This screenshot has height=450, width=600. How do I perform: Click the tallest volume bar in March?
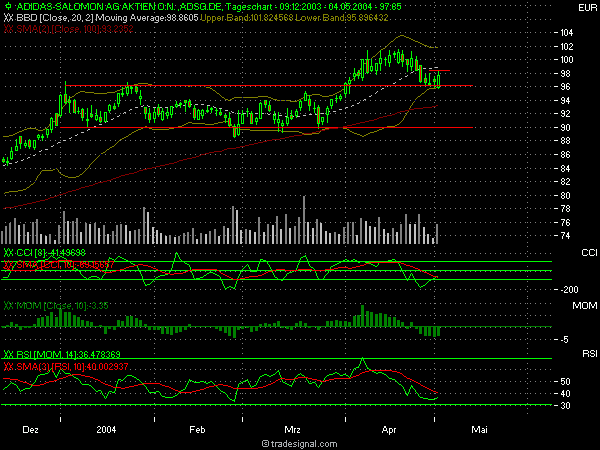(x=304, y=220)
